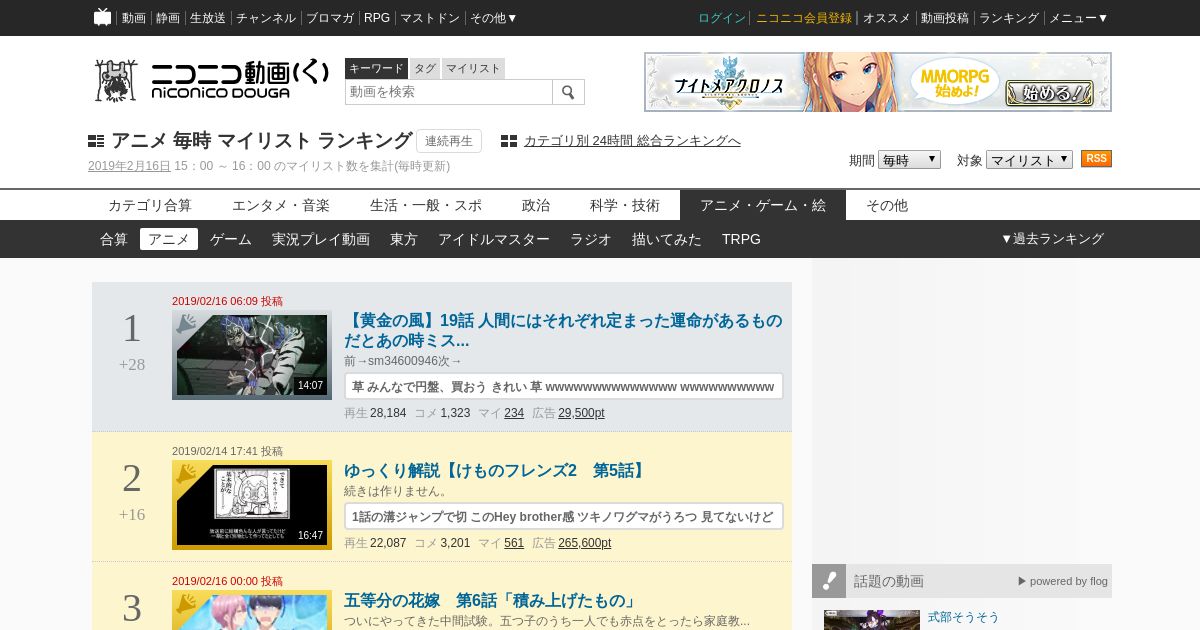Switch to 生活・一般・スポ tab
This screenshot has height=630, width=1200.
point(426,205)
